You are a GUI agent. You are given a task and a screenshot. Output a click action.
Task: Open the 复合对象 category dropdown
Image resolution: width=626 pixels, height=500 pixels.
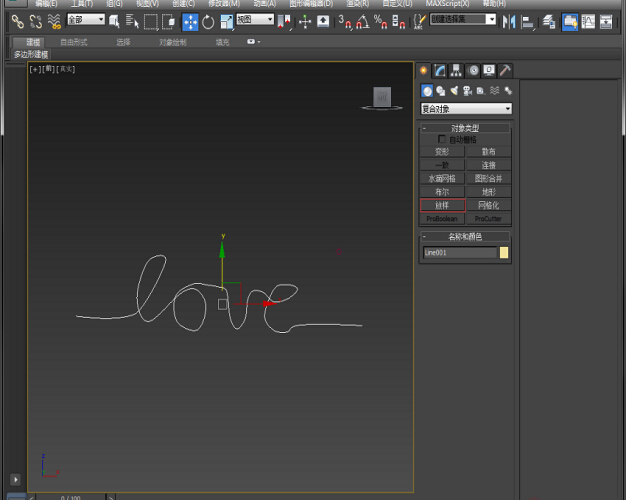pos(466,109)
